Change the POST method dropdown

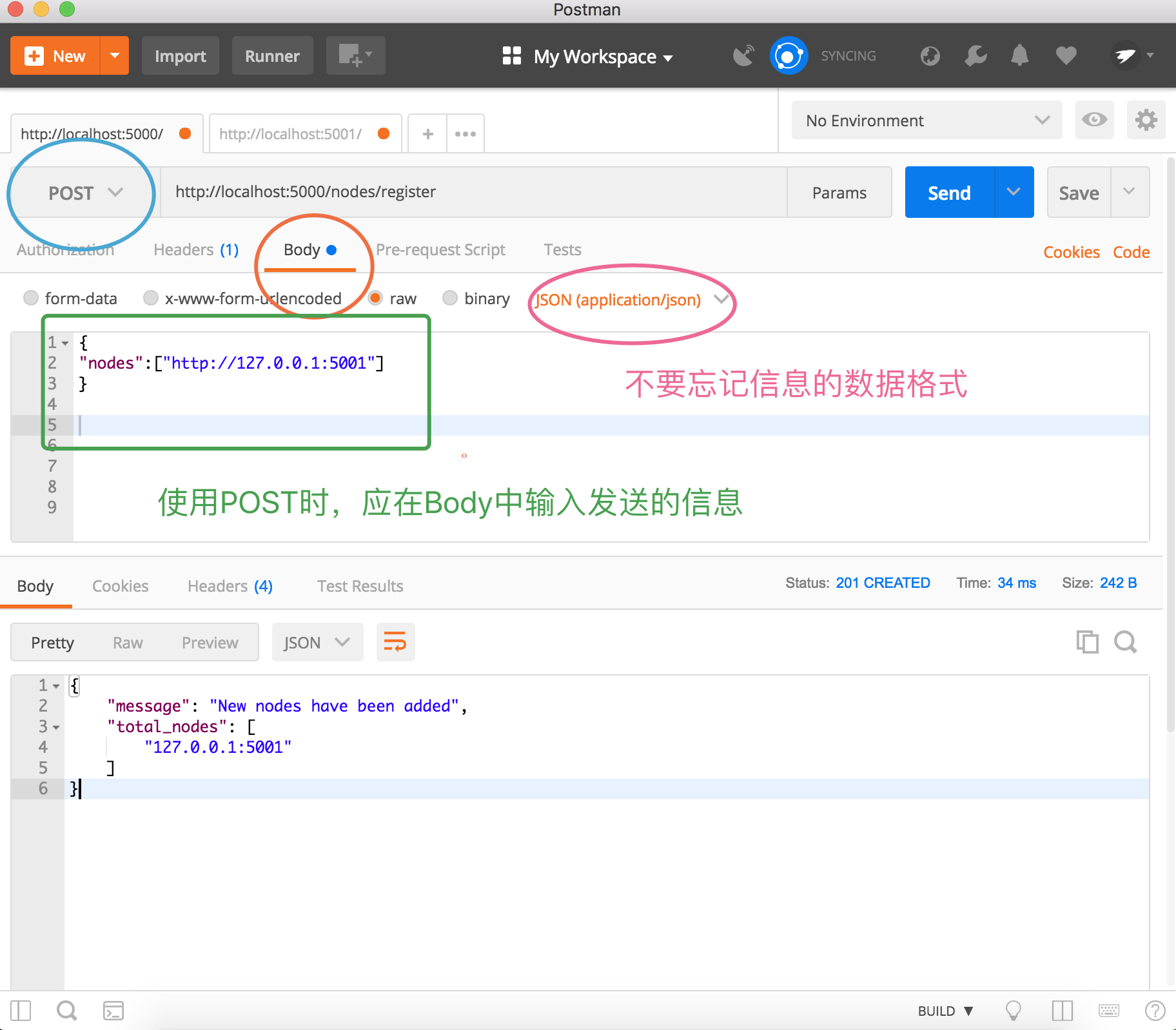pyautogui.click(x=85, y=193)
